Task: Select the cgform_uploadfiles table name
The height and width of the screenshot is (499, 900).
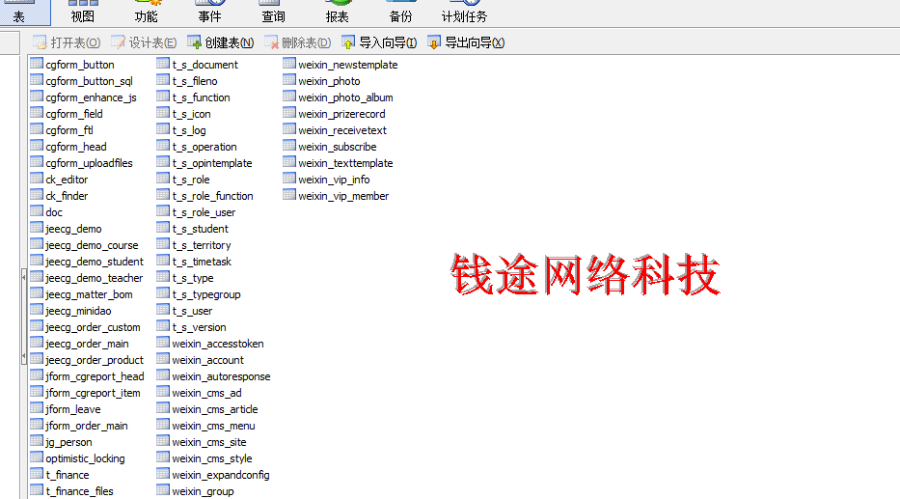Action: point(89,164)
